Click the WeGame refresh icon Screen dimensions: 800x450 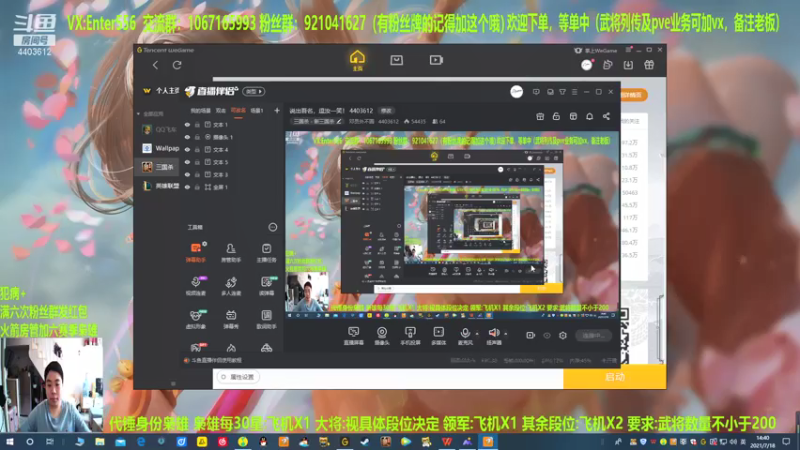tap(177, 65)
